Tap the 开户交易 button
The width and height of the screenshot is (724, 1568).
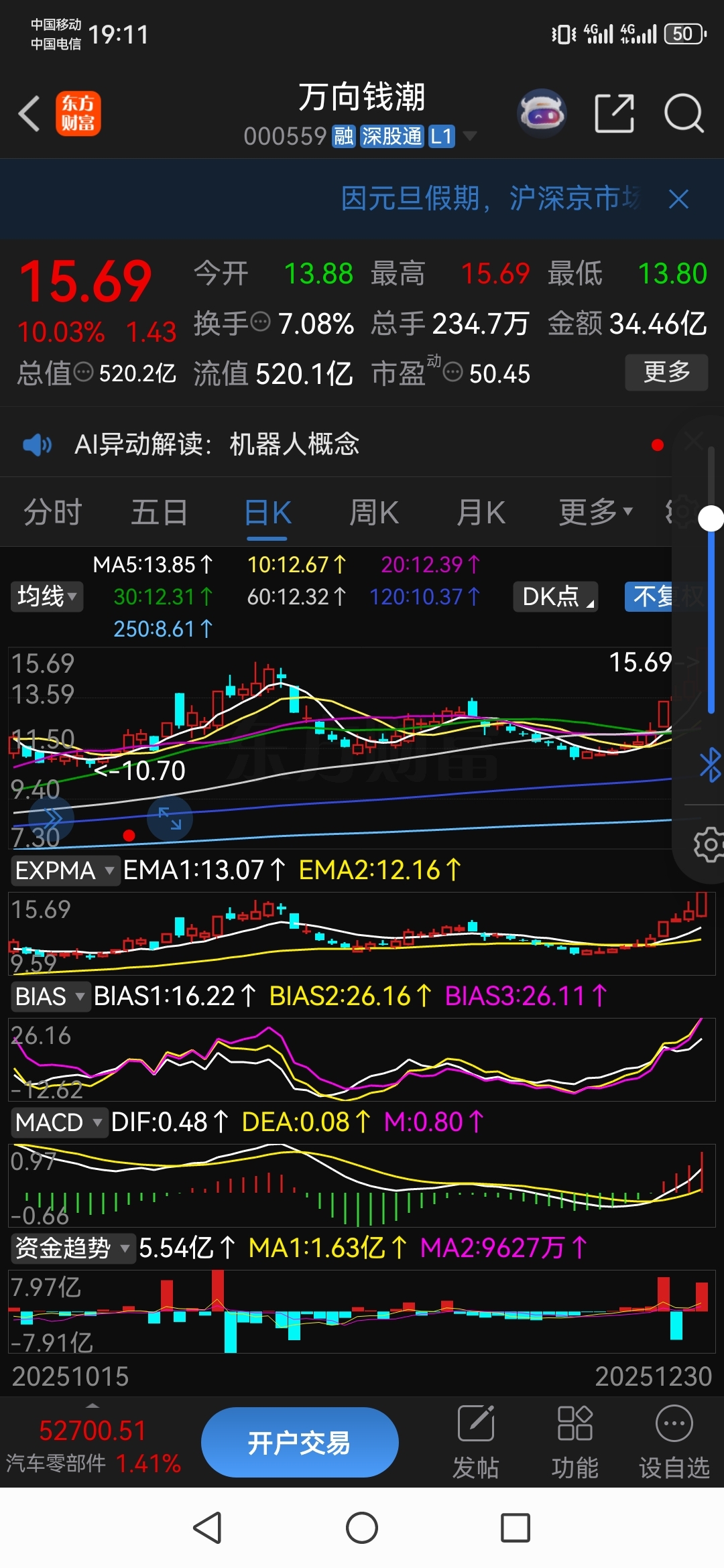click(x=300, y=1442)
